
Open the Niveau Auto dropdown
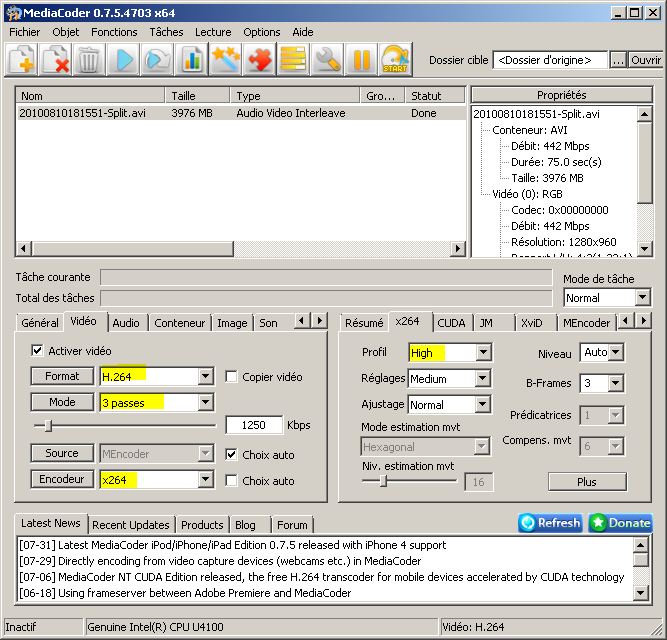point(616,352)
